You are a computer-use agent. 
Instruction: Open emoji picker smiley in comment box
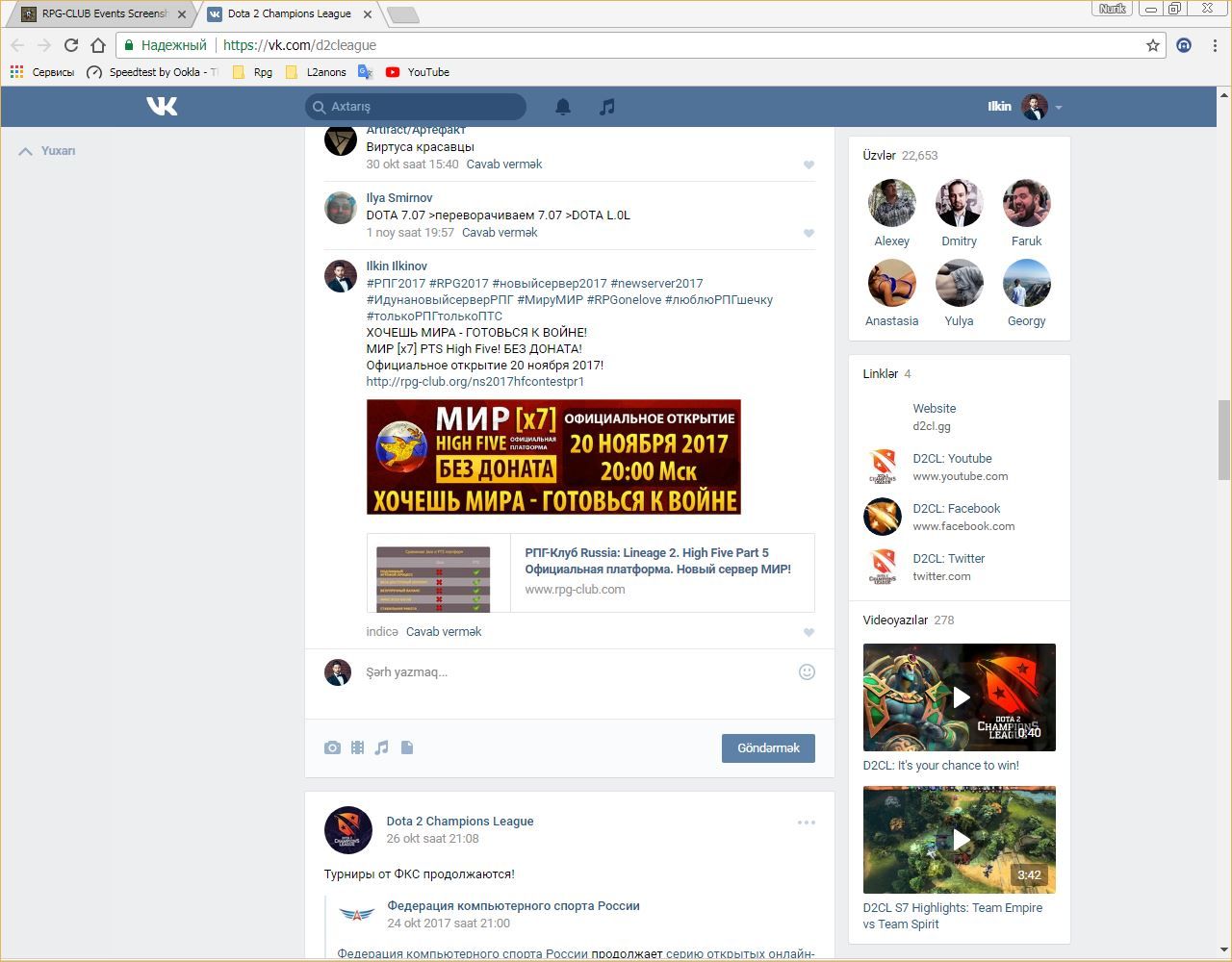tap(808, 671)
